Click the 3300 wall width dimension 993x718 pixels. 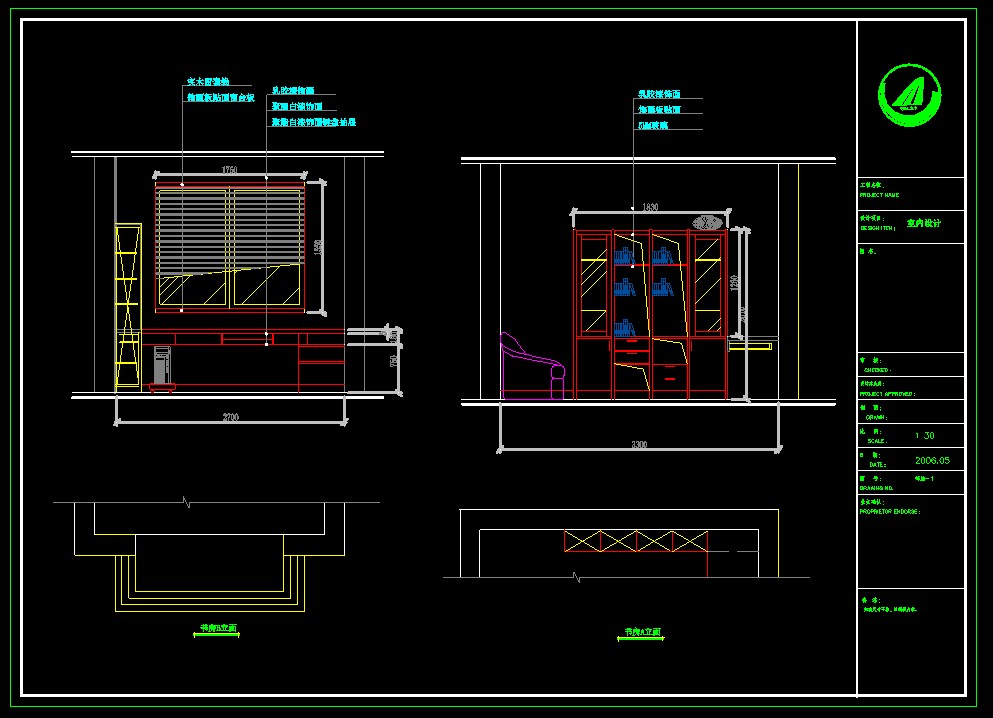(x=639, y=444)
